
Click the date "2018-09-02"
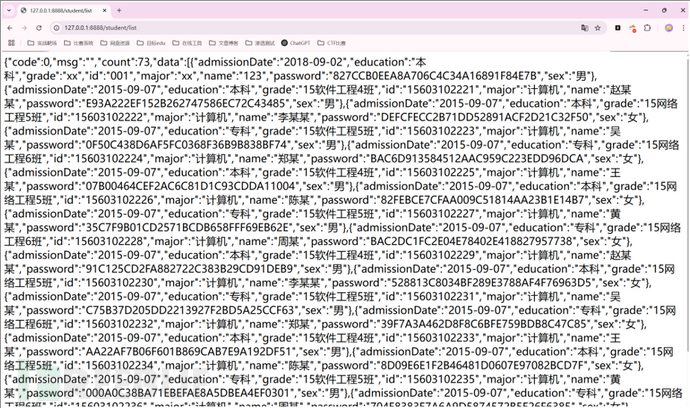pyautogui.click(x=314, y=62)
